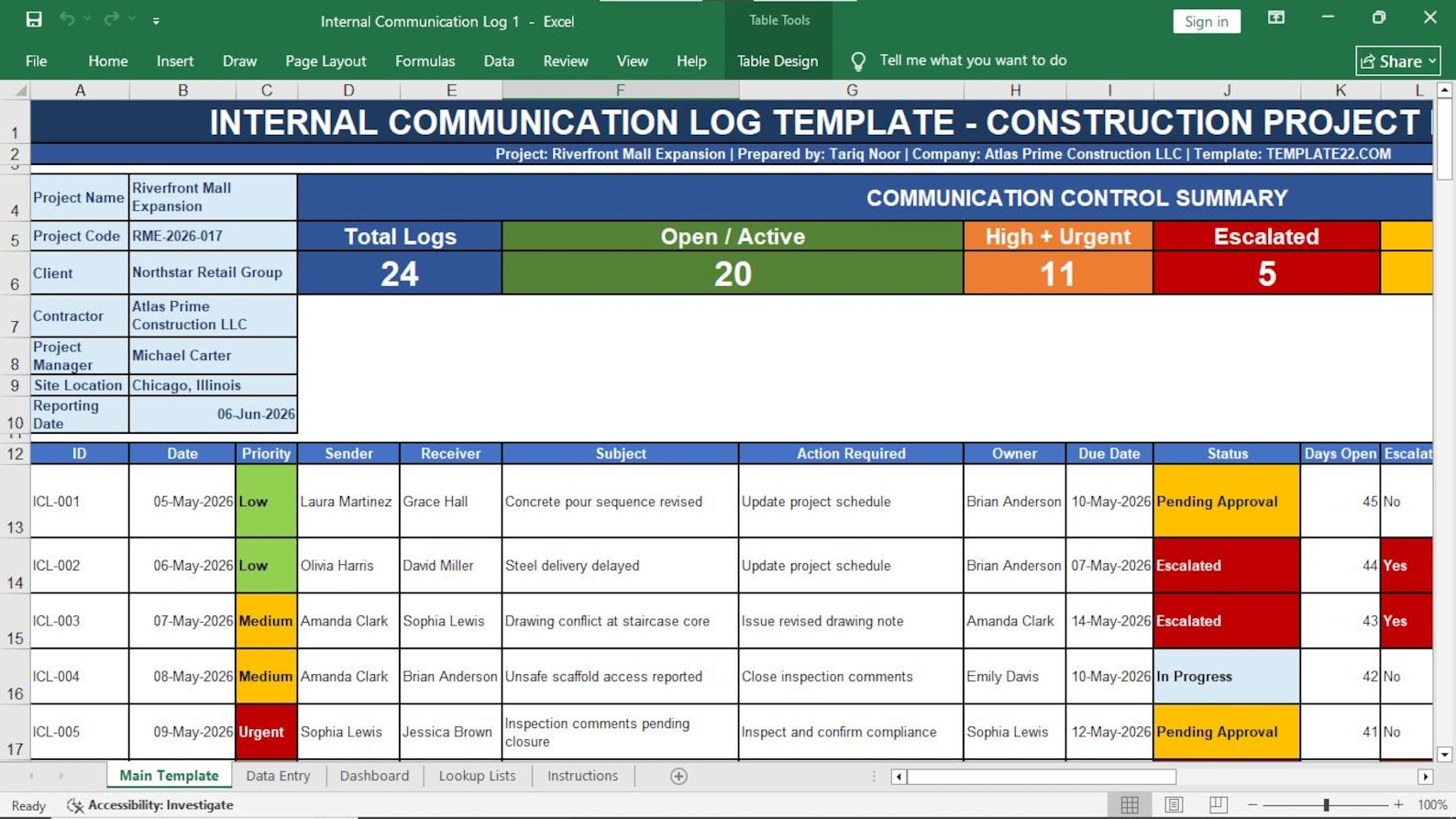Click the Page Layout view icon
The image size is (1456, 819).
1174,804
